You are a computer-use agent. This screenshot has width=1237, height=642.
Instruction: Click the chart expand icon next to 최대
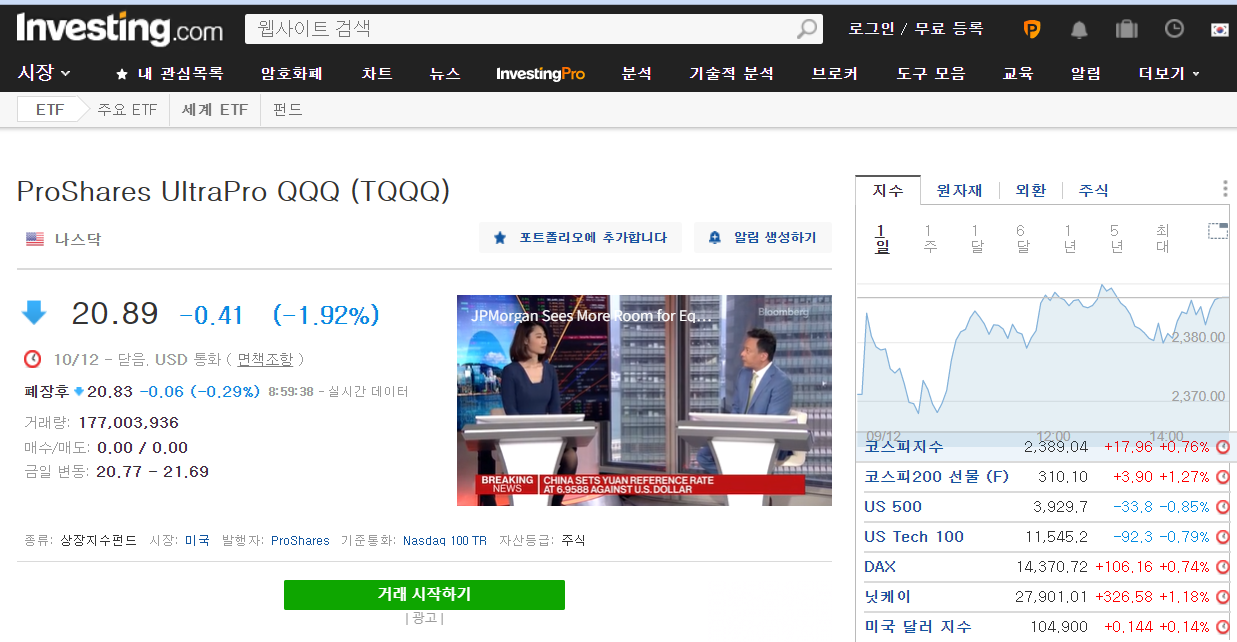pyautogui.click(x=1217, y=231)
